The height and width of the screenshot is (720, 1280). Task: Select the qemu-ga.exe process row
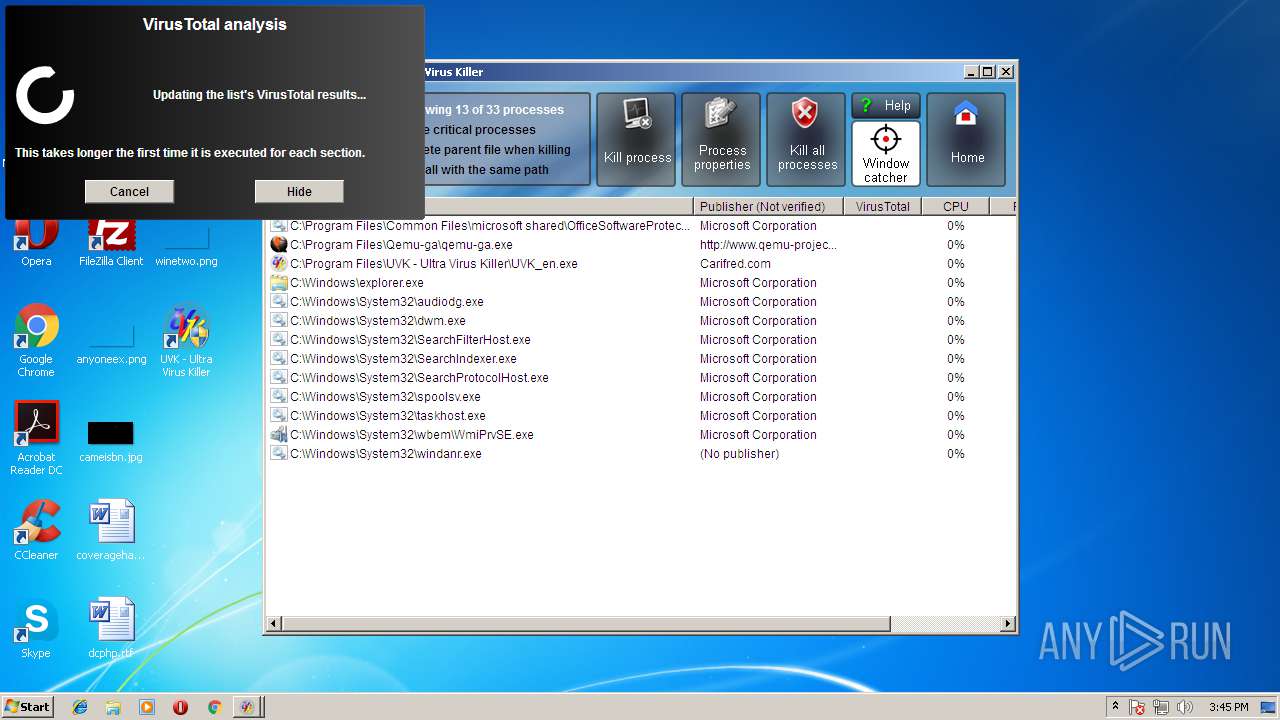coord(640,245)
